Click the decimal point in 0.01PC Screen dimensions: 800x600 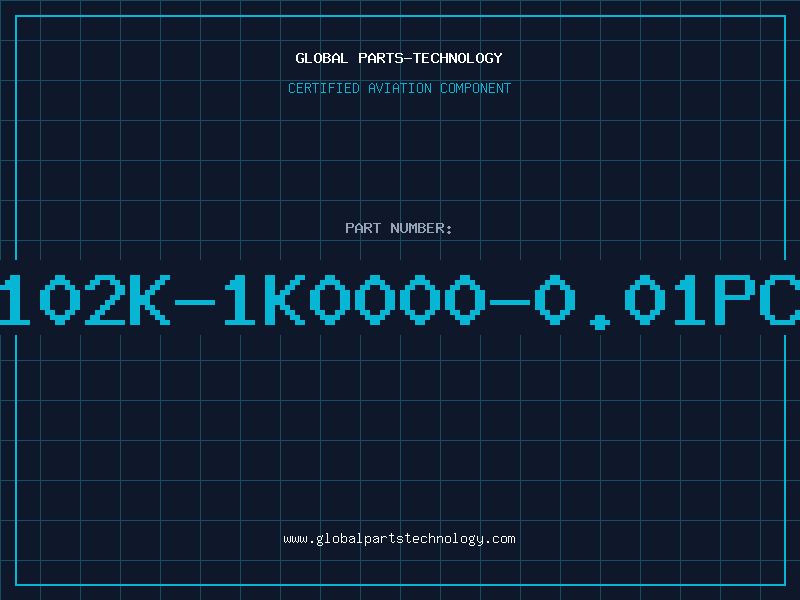pyautogui.click(x=600, y=322)
